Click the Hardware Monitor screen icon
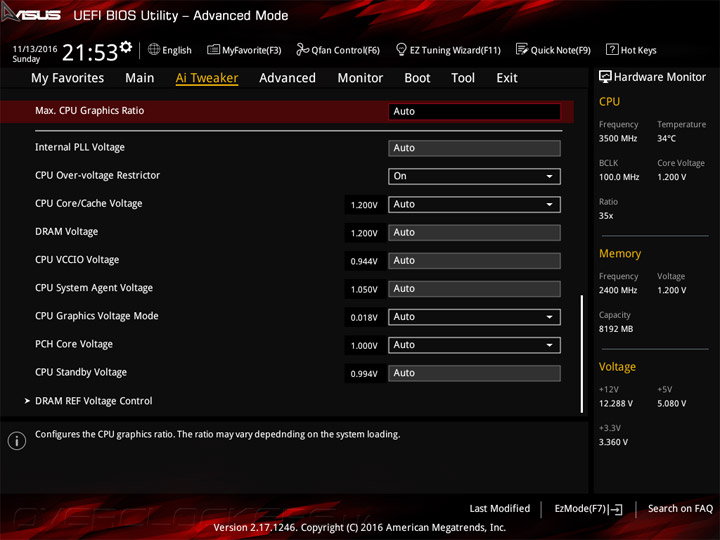This screenshot has width=720, height=540. [605, 77]
